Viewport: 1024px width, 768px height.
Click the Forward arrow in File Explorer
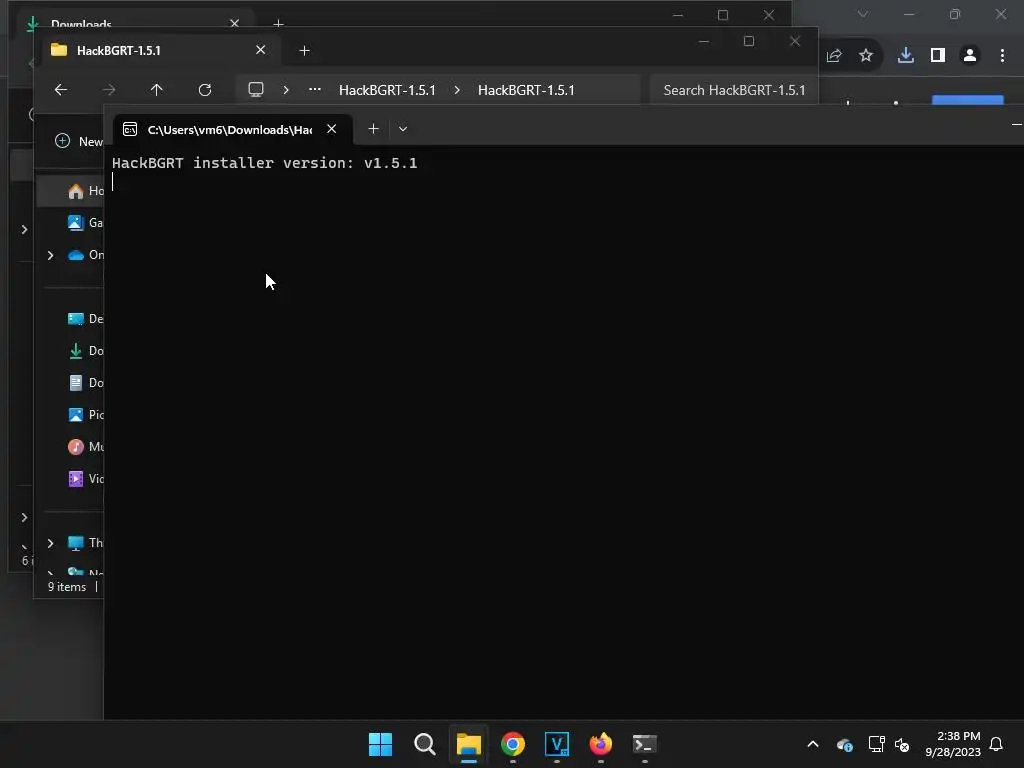pos(108,89)
